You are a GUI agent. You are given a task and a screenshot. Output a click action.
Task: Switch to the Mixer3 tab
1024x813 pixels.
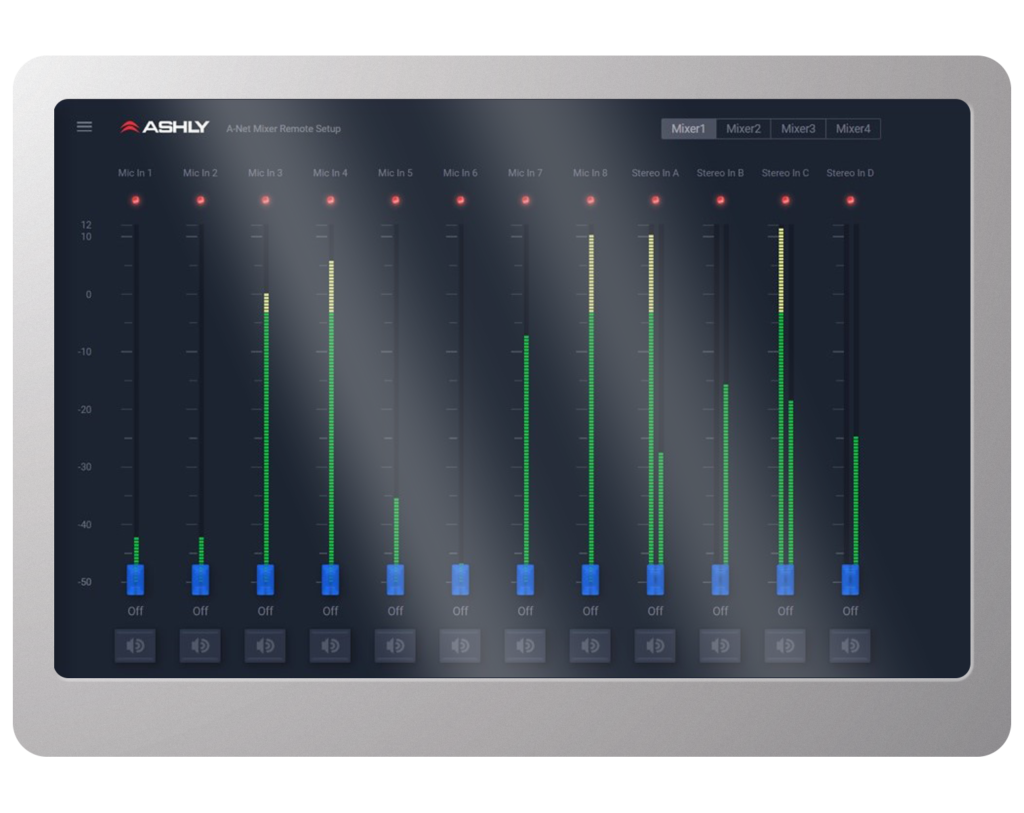pyautogui.click(x=798, y=129)
